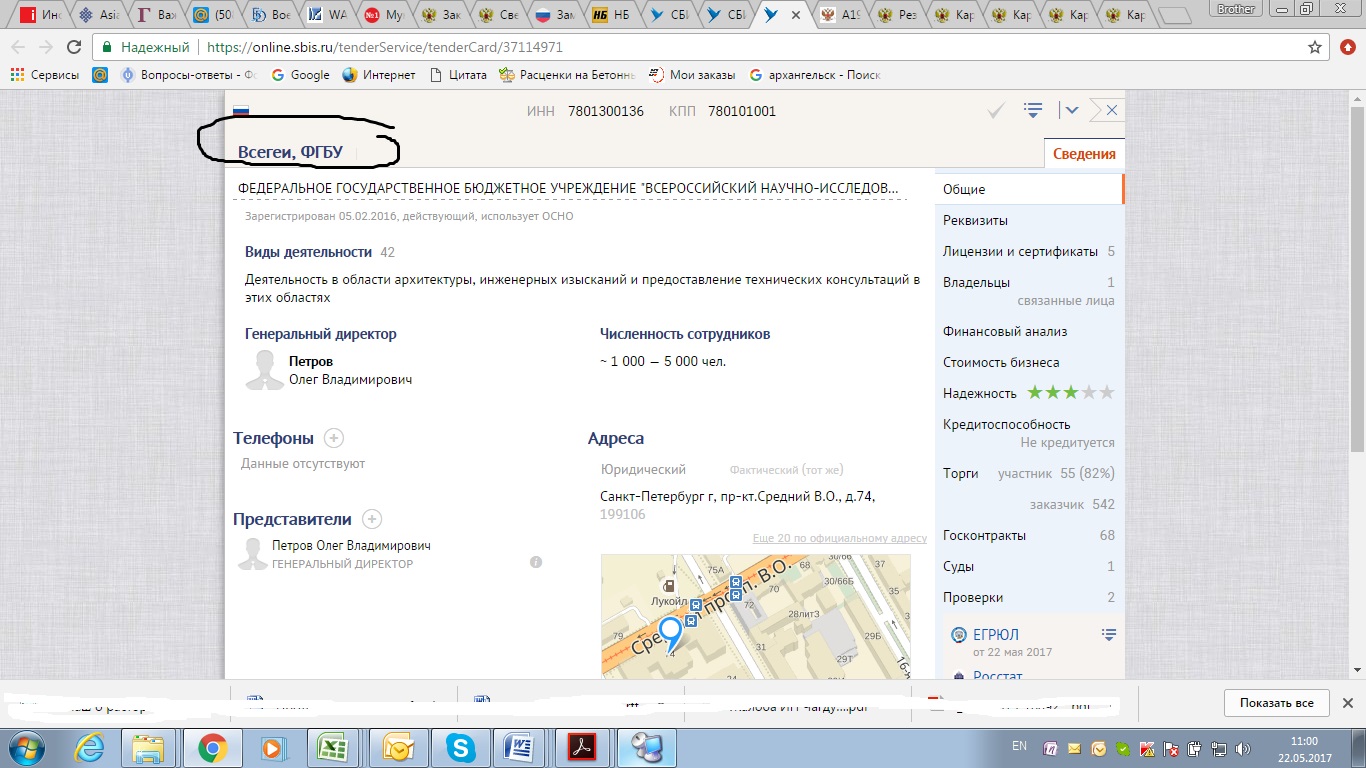Switch to the Фактический address option
The width and height of the screenshot is (1366, 768).
786,470
